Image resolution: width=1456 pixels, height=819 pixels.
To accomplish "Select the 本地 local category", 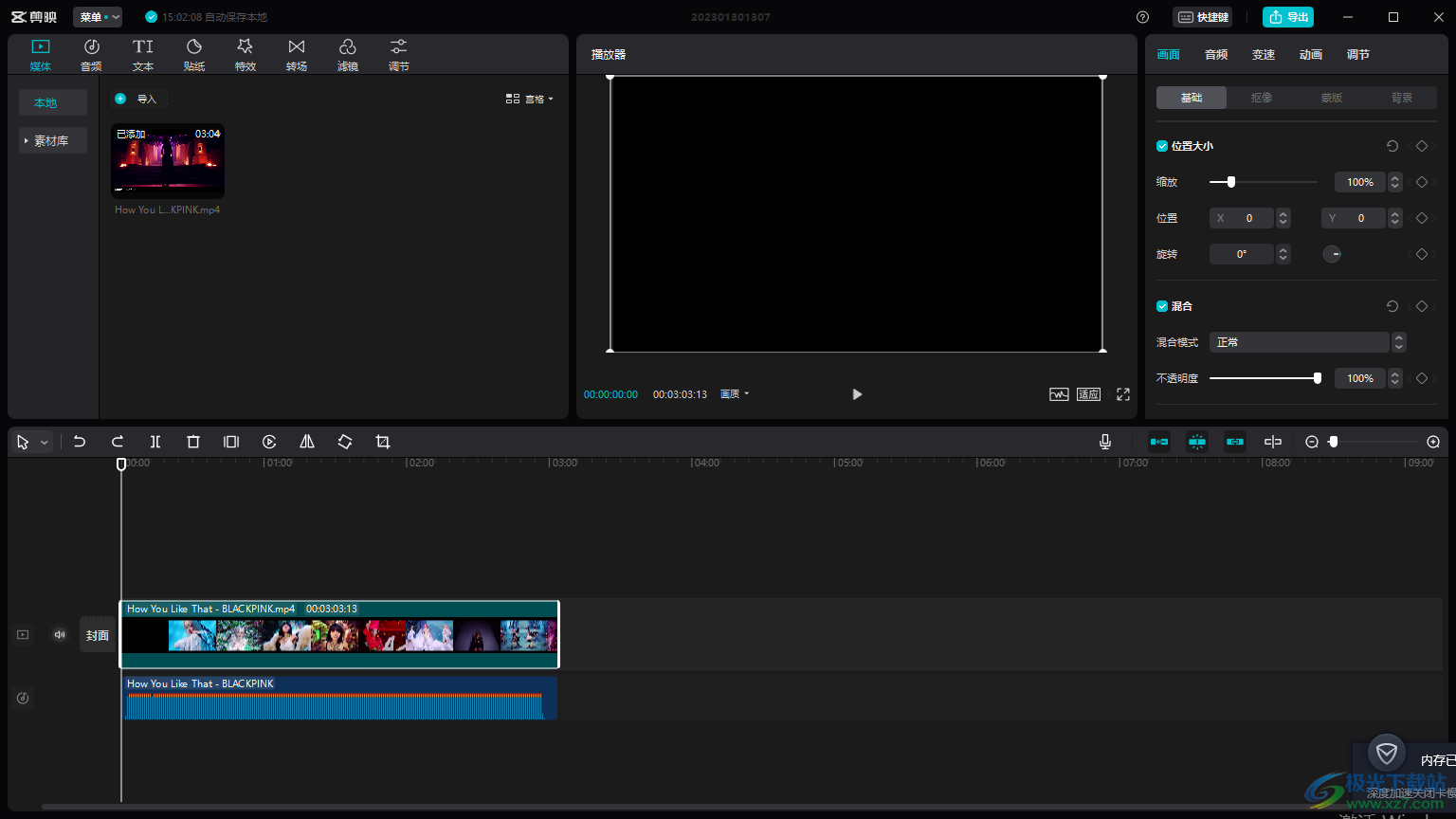I will point(53,102).
